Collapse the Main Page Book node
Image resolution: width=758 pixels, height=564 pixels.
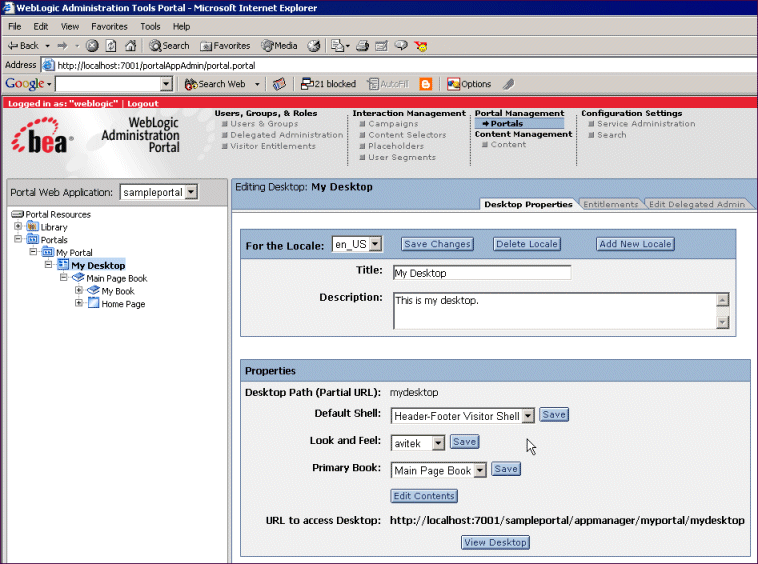[63, 277]
